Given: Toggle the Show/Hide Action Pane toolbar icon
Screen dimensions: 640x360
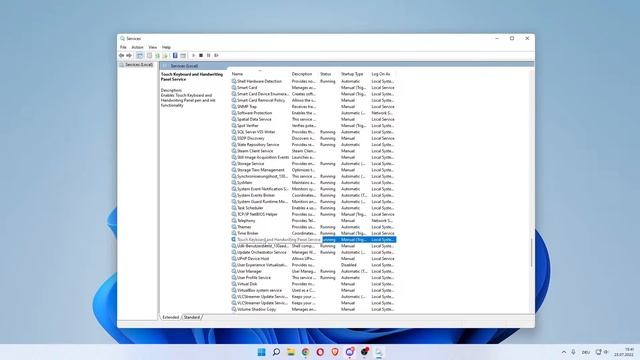Looking at the screenshot, I should tap(183, 56).
